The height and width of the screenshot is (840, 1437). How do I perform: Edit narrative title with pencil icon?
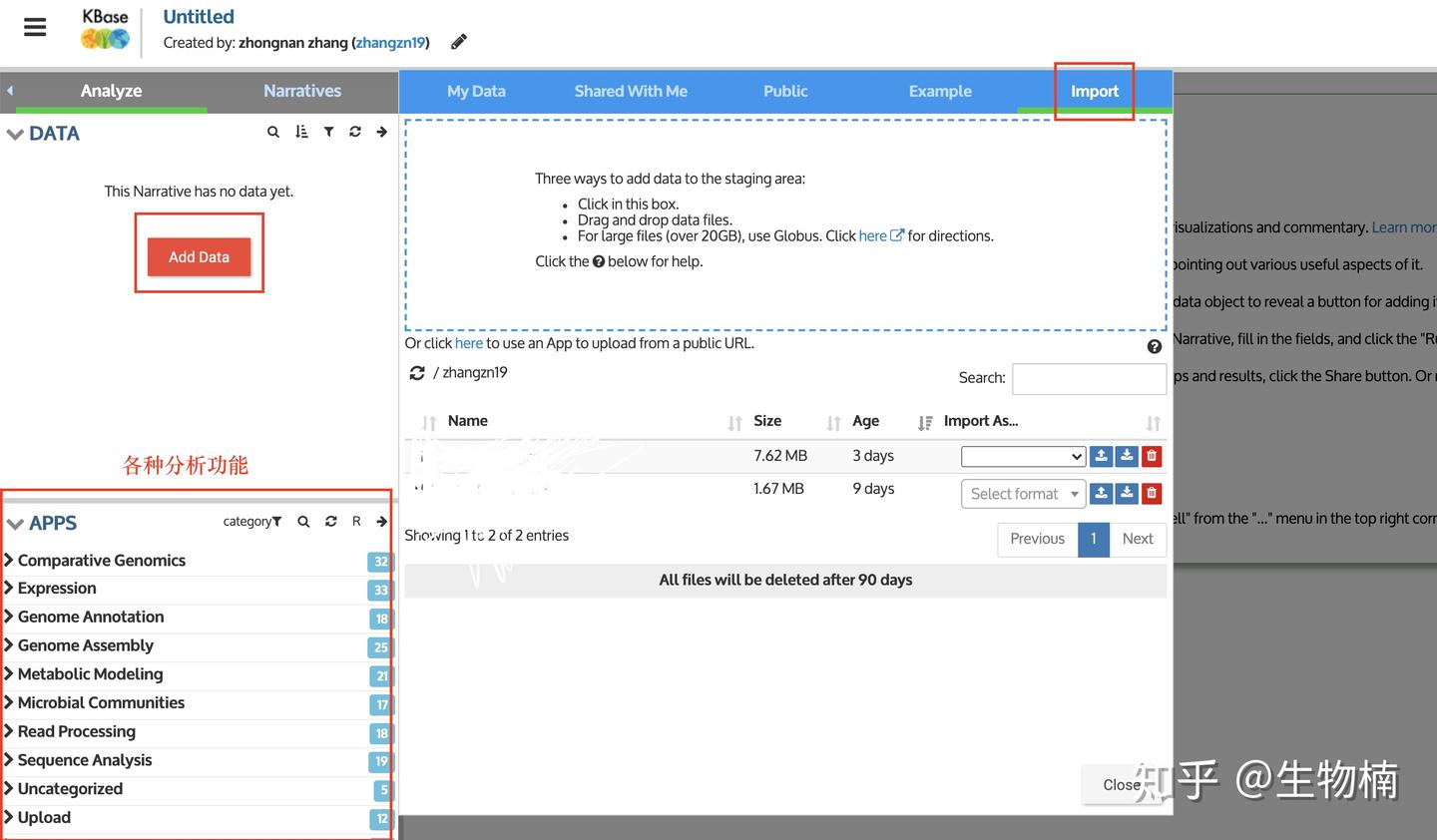pyautogui.click(x=459, y=42)
